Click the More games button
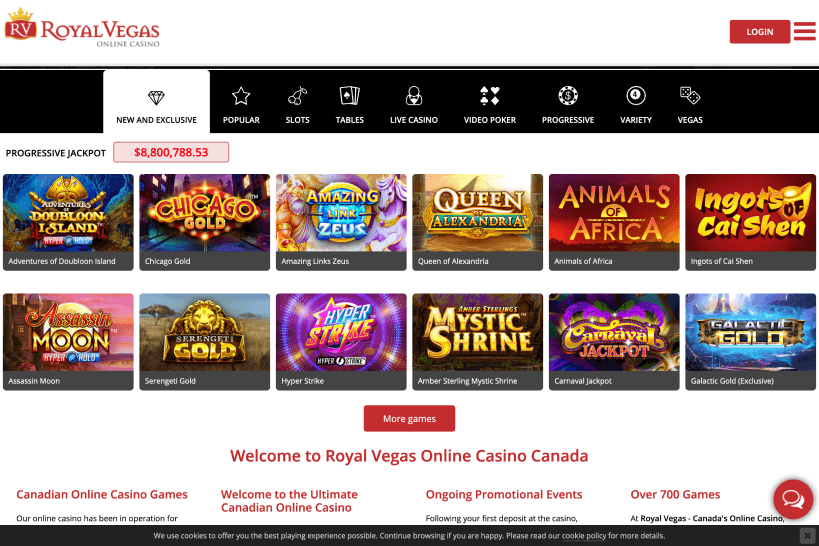 [410, 419]
